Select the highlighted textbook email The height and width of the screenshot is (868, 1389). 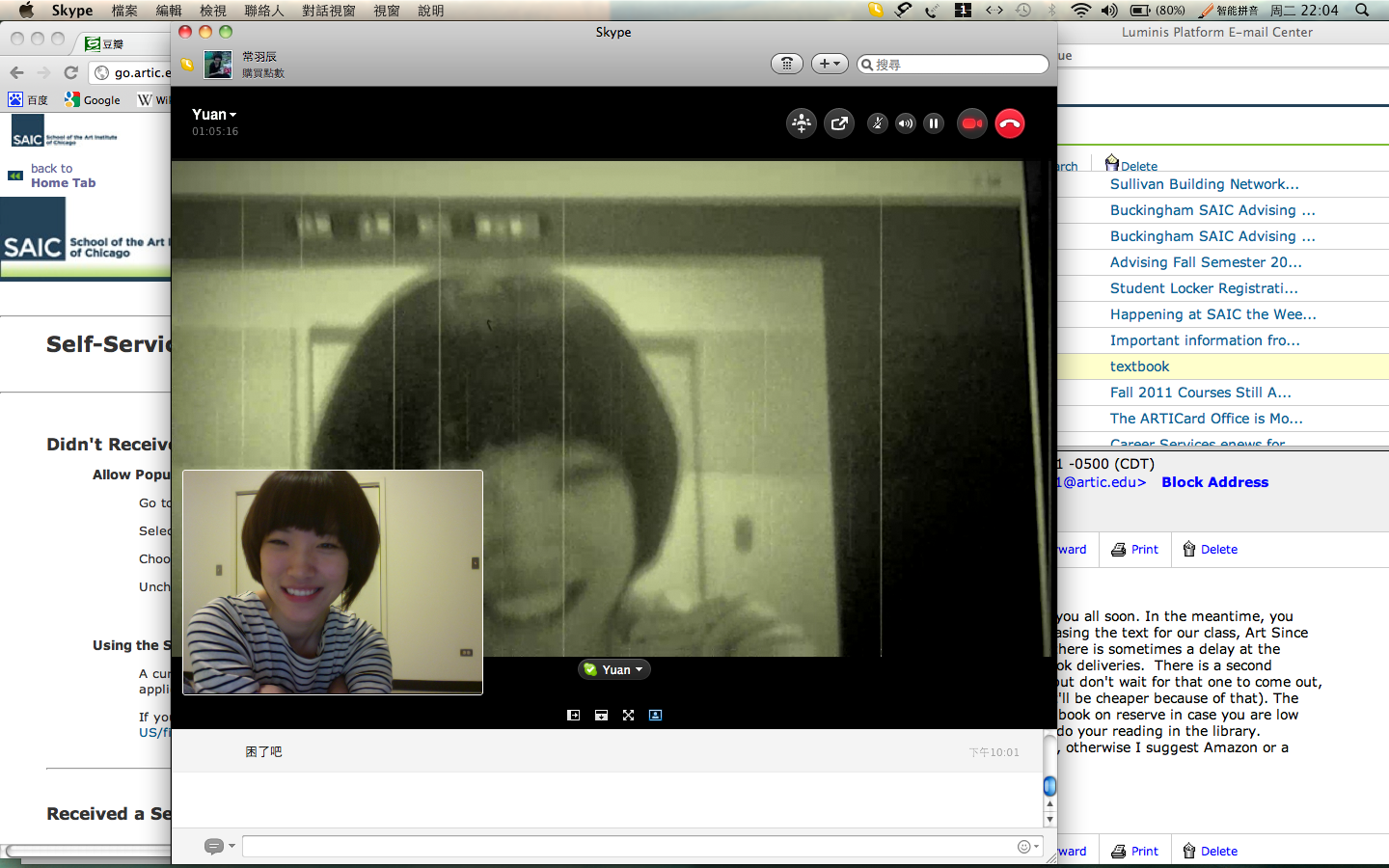tap(1139, 366)
